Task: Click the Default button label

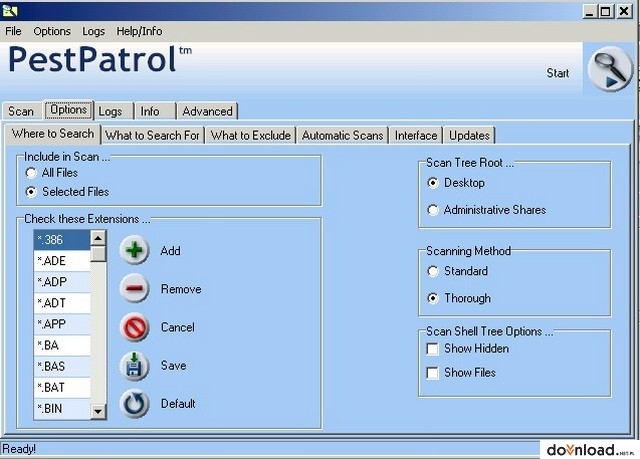Action: point(178,404)
